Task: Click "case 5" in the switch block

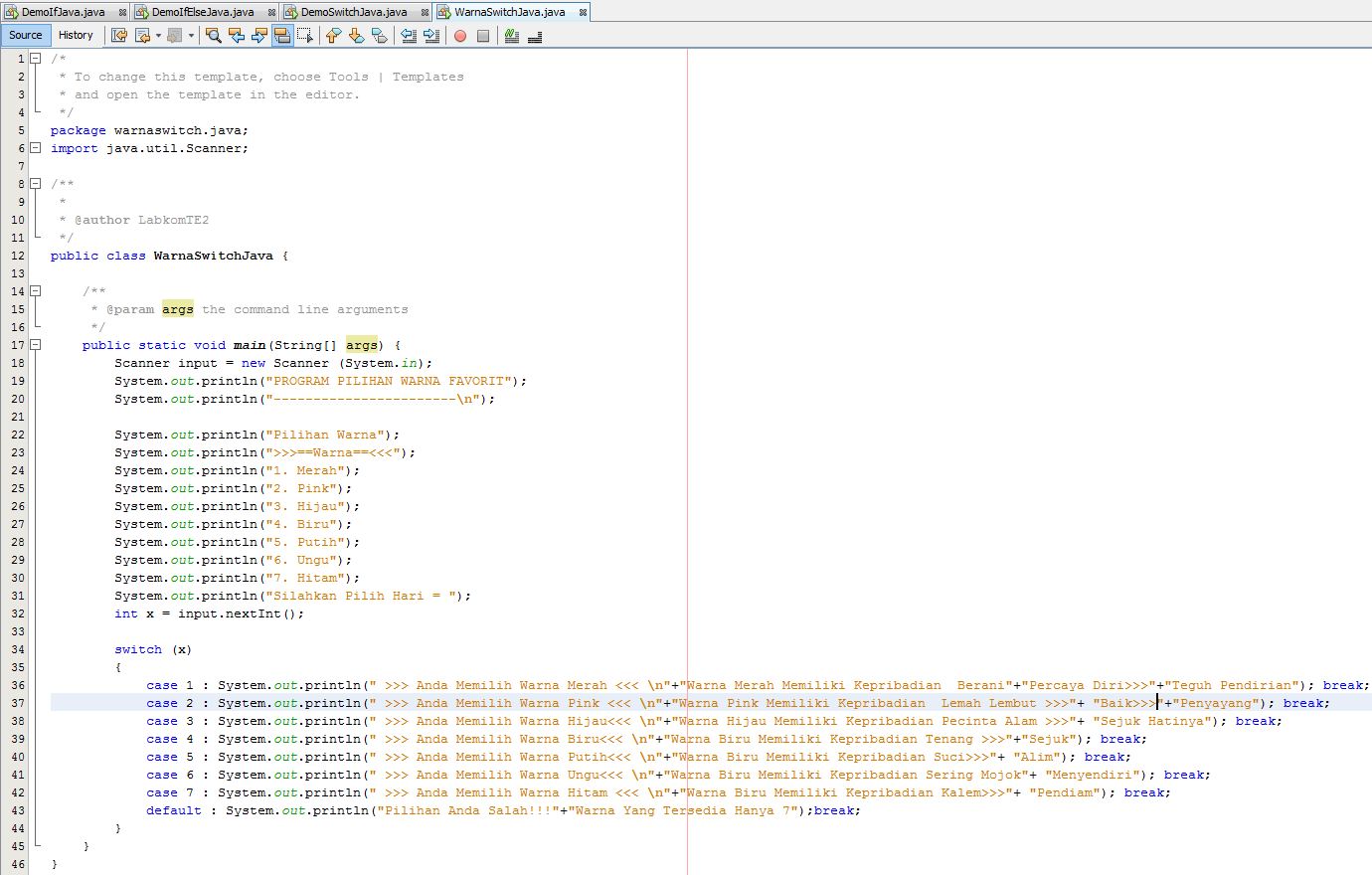Action: coord(170,757)
